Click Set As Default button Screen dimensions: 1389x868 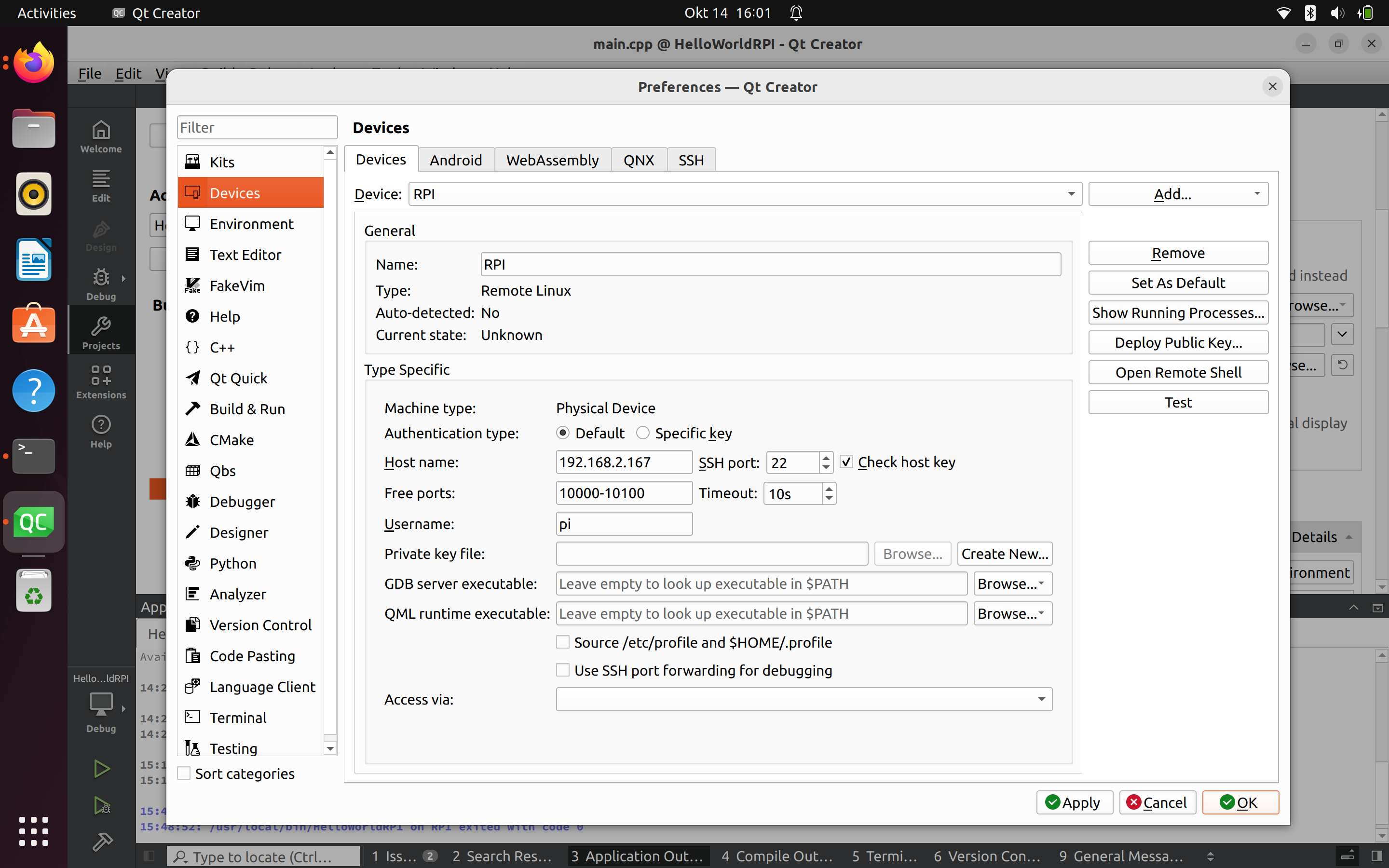(1178, 283)
